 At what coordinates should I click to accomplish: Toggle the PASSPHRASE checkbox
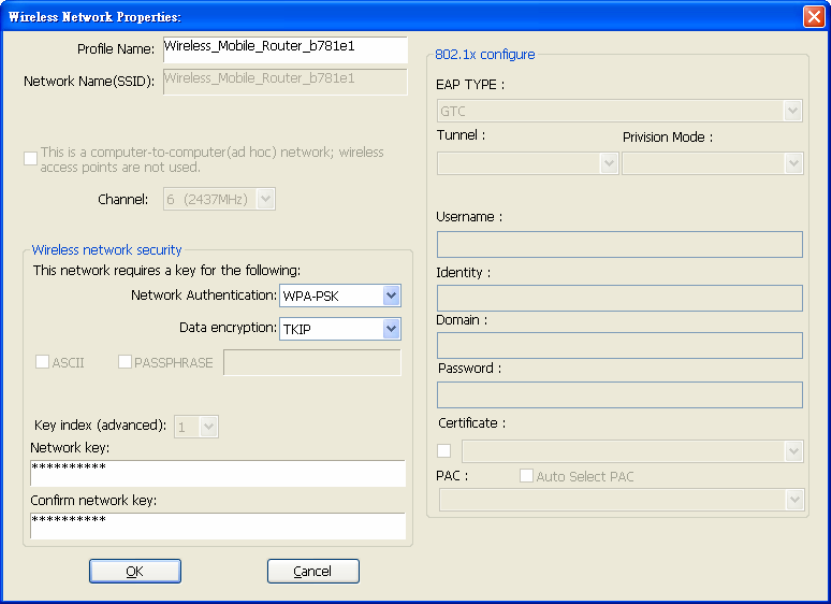pos(125,362)
